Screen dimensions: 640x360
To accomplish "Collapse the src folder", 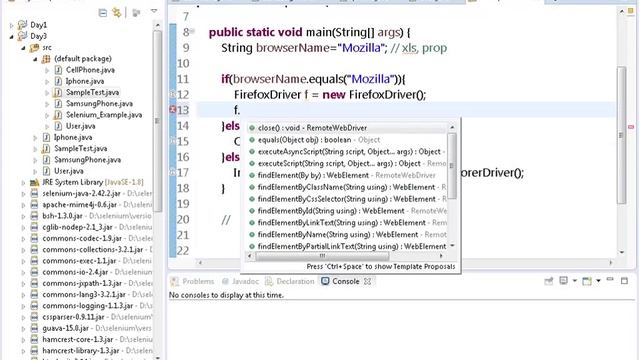I will coord(23,48).
